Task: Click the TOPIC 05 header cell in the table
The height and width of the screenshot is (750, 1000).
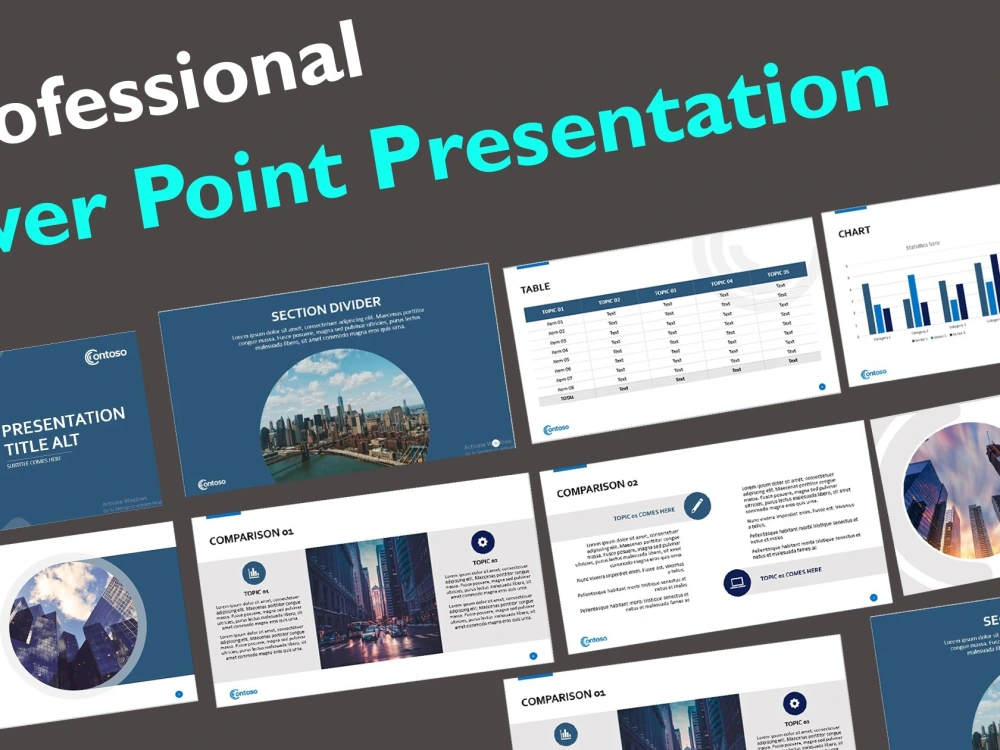Action: pos(779,273)
